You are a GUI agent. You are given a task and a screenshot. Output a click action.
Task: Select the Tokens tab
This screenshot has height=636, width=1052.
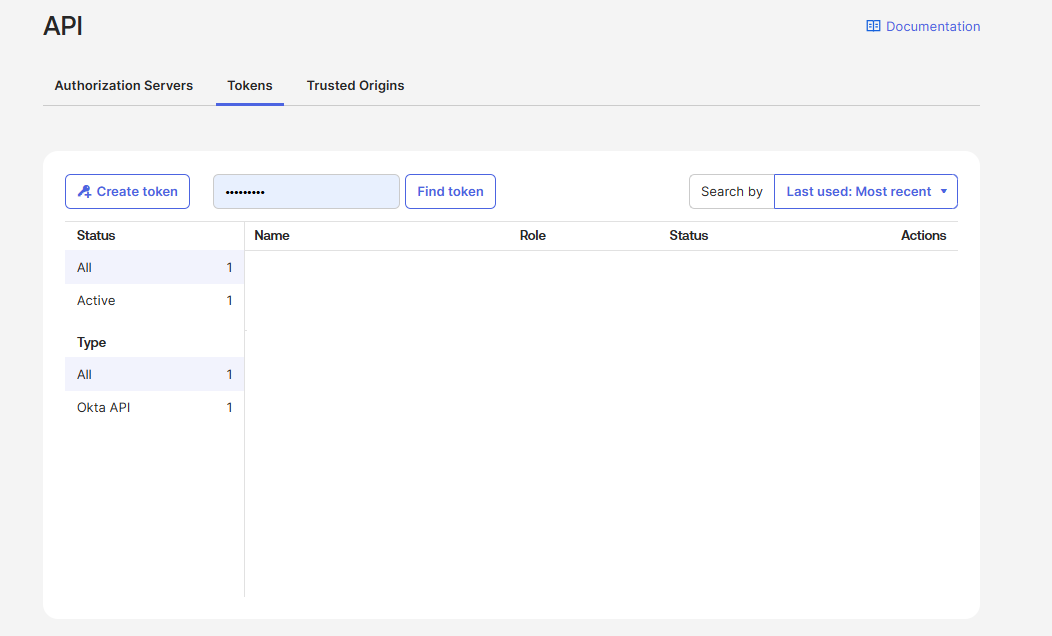pyautogui.click(x=250, y=86)
